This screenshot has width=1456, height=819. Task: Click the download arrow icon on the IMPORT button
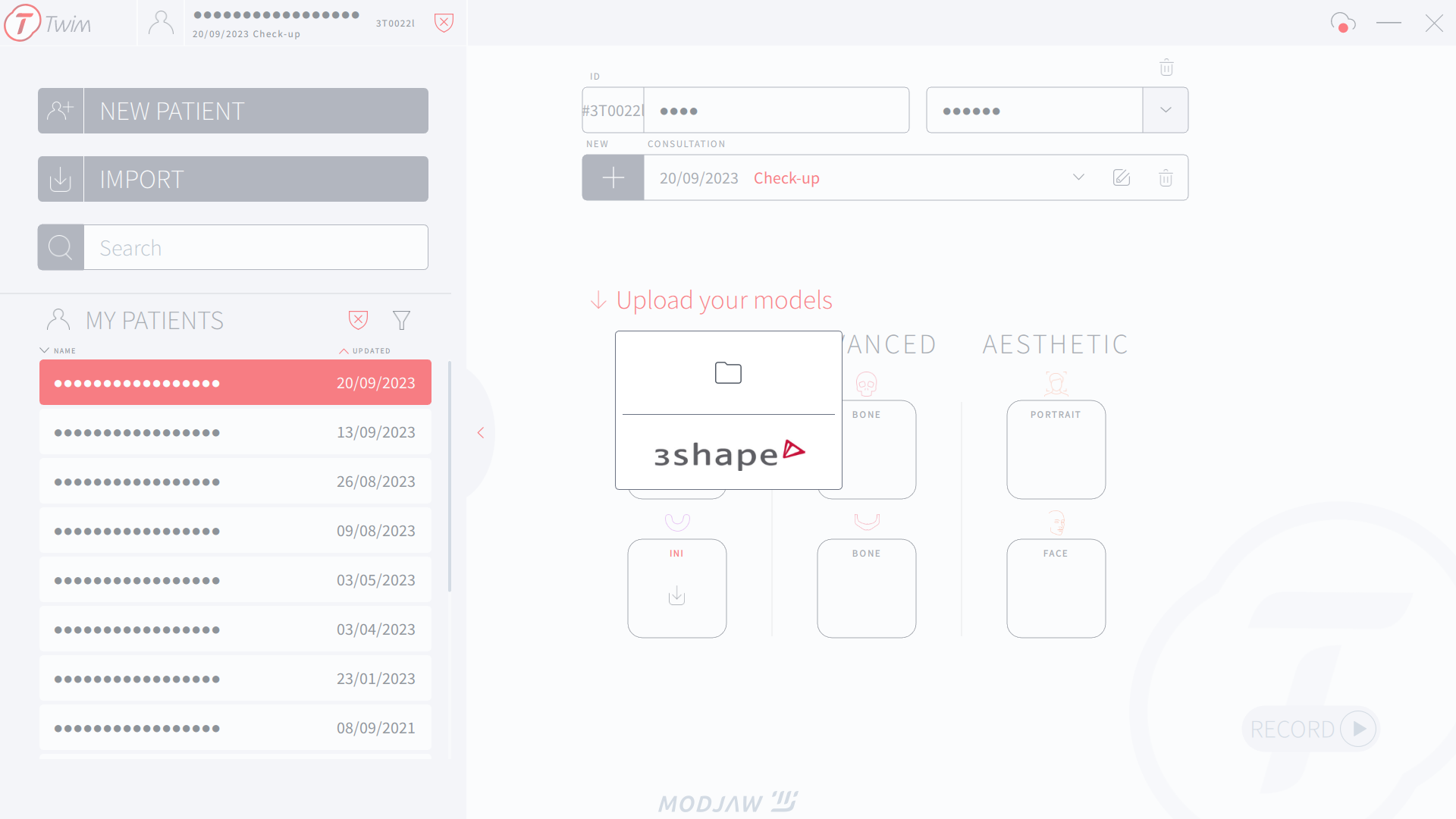point(60,179)
